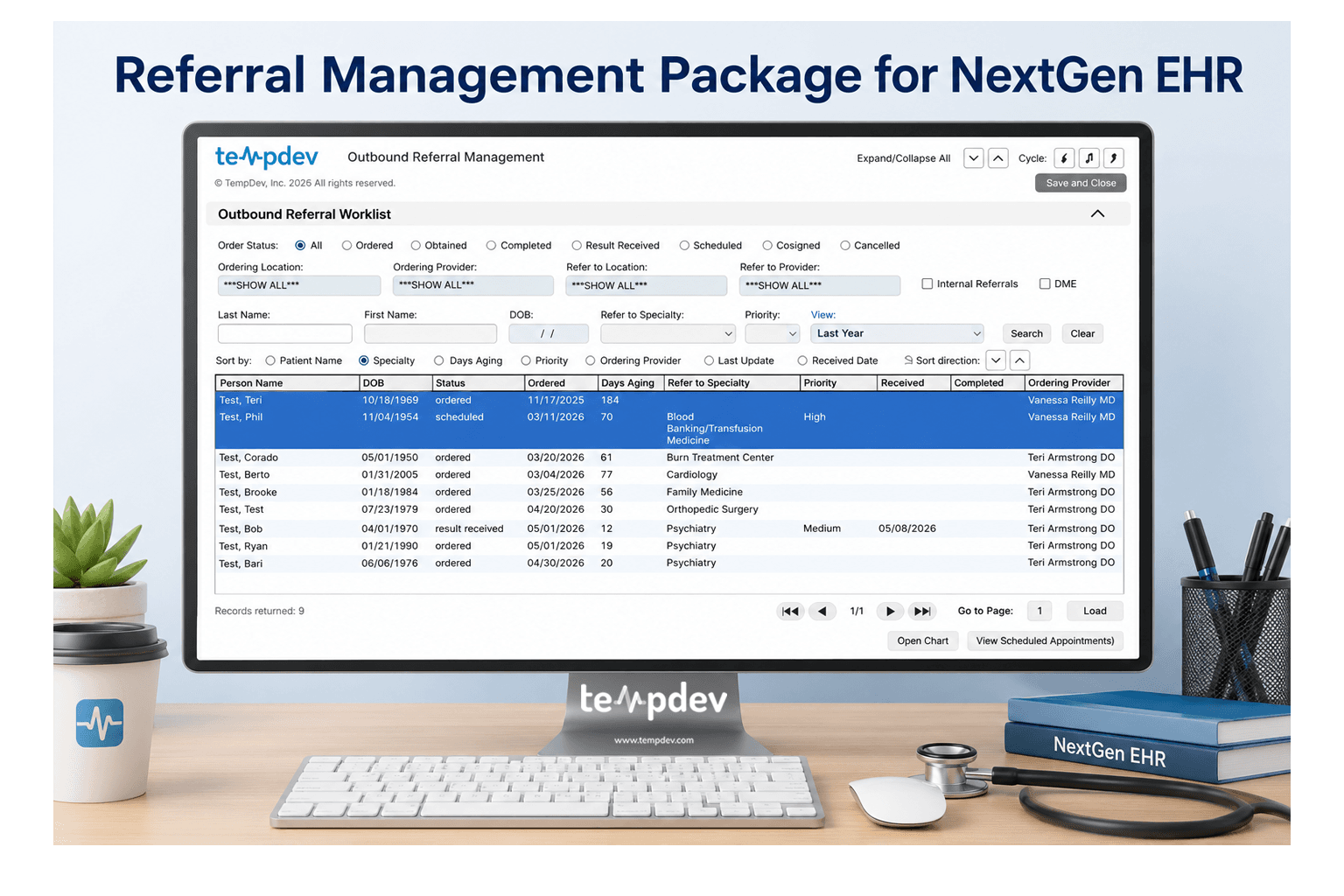
Task: Open the Refer to Location field
Action: [646, 285]
